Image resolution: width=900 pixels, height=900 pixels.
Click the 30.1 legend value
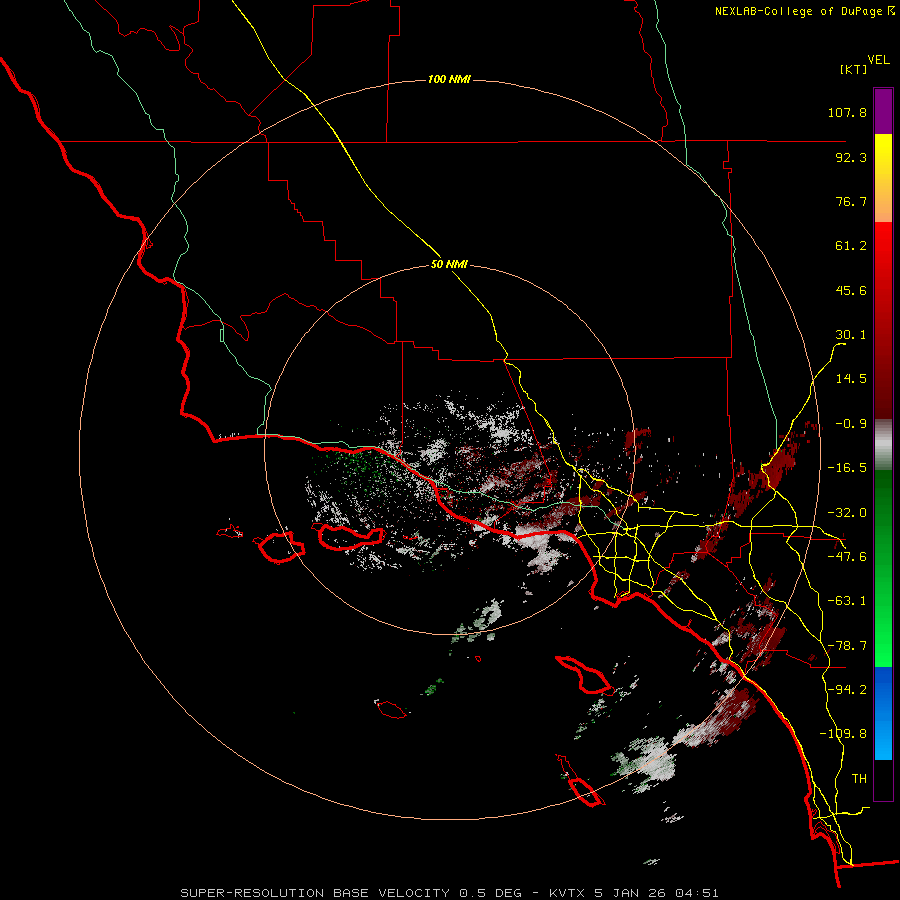851,335
